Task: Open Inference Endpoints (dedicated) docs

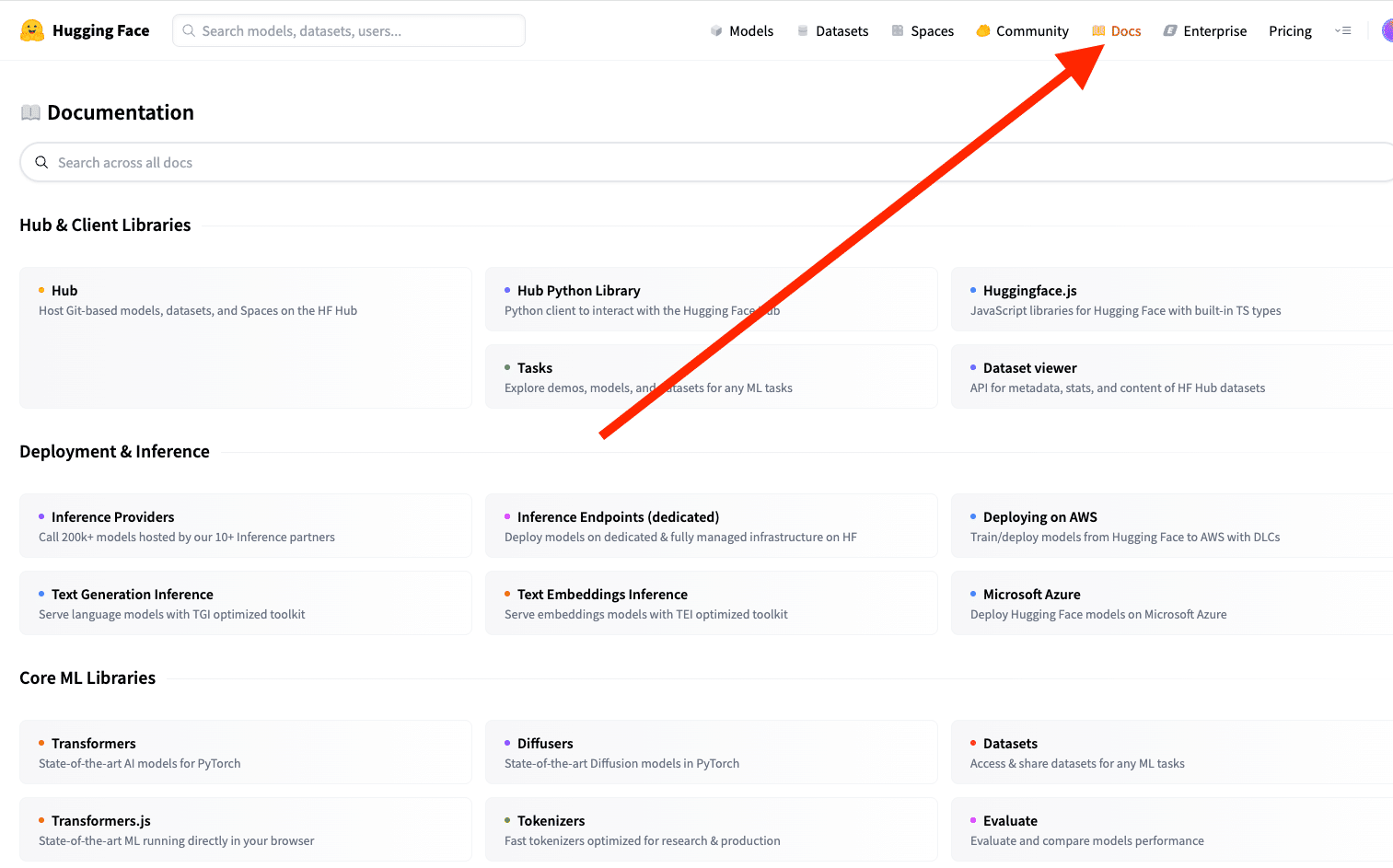Action: pos(711,526)
